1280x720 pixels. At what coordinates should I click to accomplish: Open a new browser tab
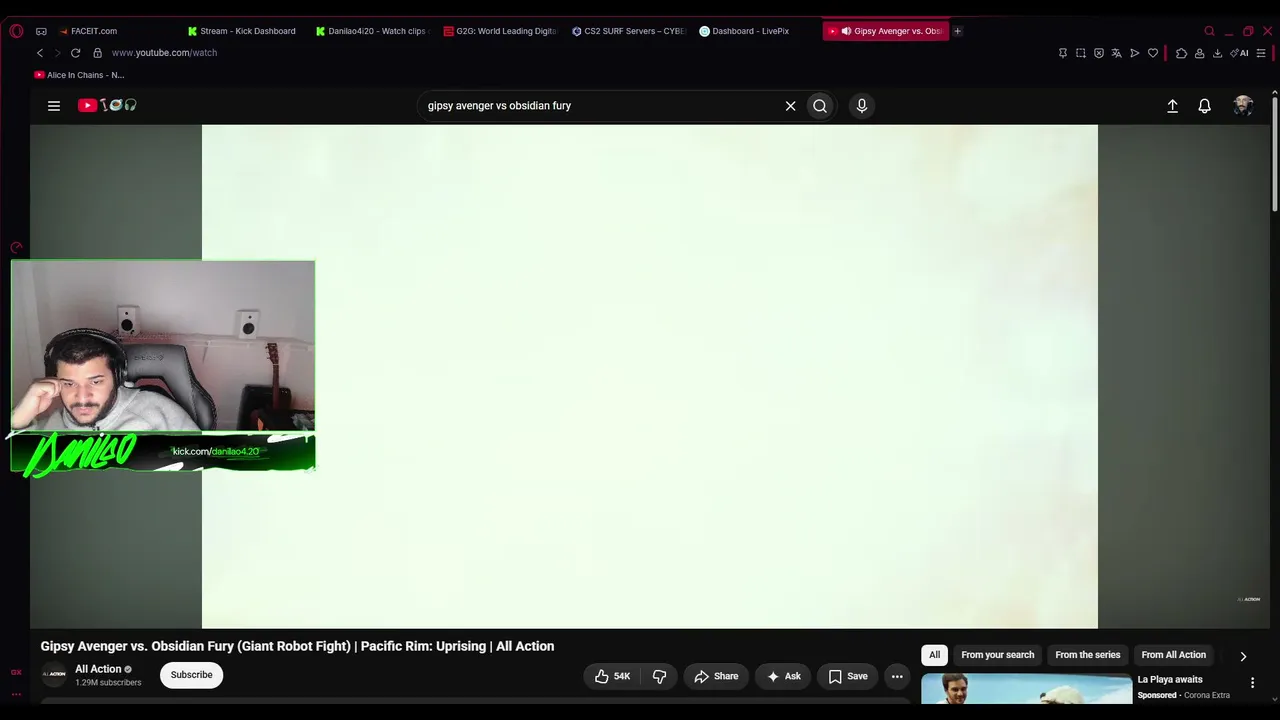click(957, 31)
